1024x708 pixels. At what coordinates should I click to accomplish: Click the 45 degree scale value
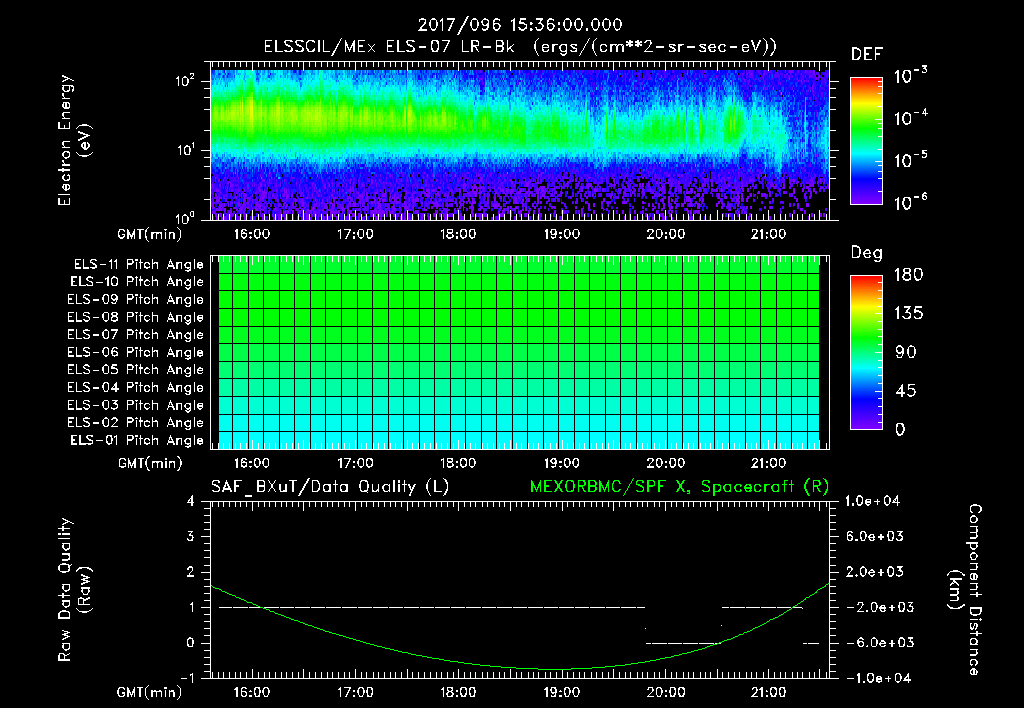coord(906,391)
